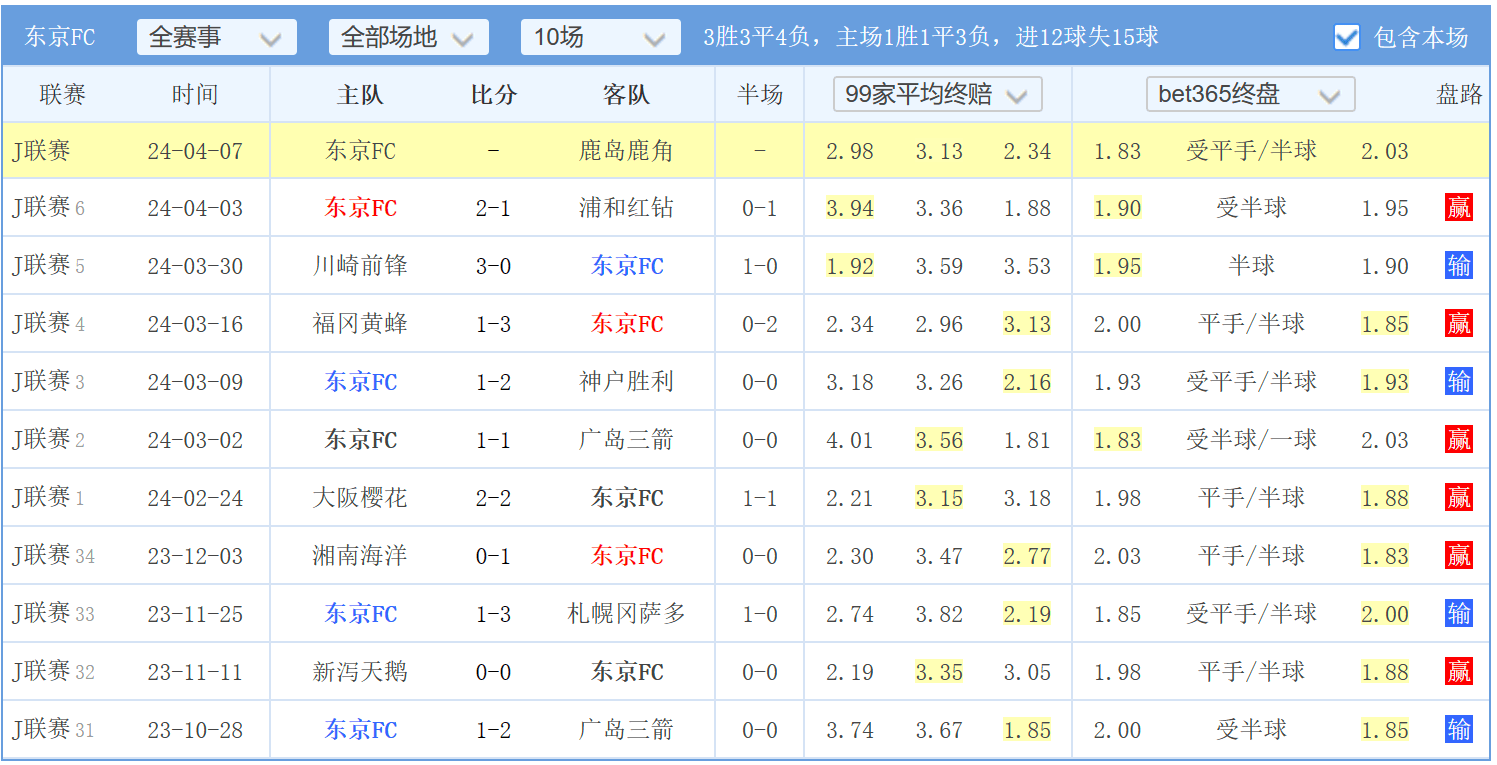1497x765 pixels.
Task: Click the 赢 badge in the 24-03-02 row
Action: (x=1459, y=440)
